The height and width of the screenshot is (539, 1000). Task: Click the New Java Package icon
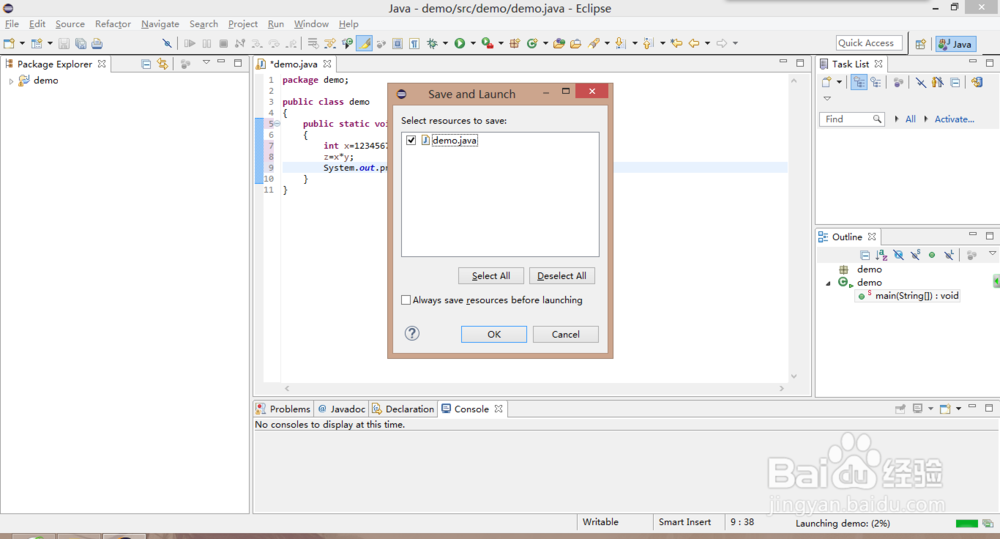point(515,43)
